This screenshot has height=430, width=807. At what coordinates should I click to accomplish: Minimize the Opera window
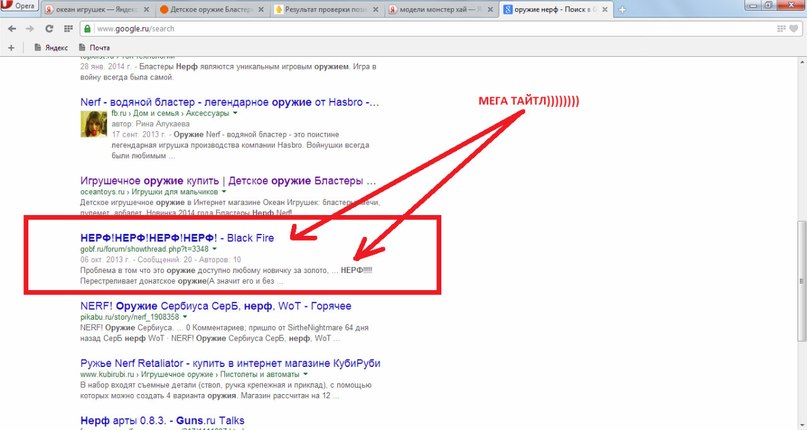[754, 4]
